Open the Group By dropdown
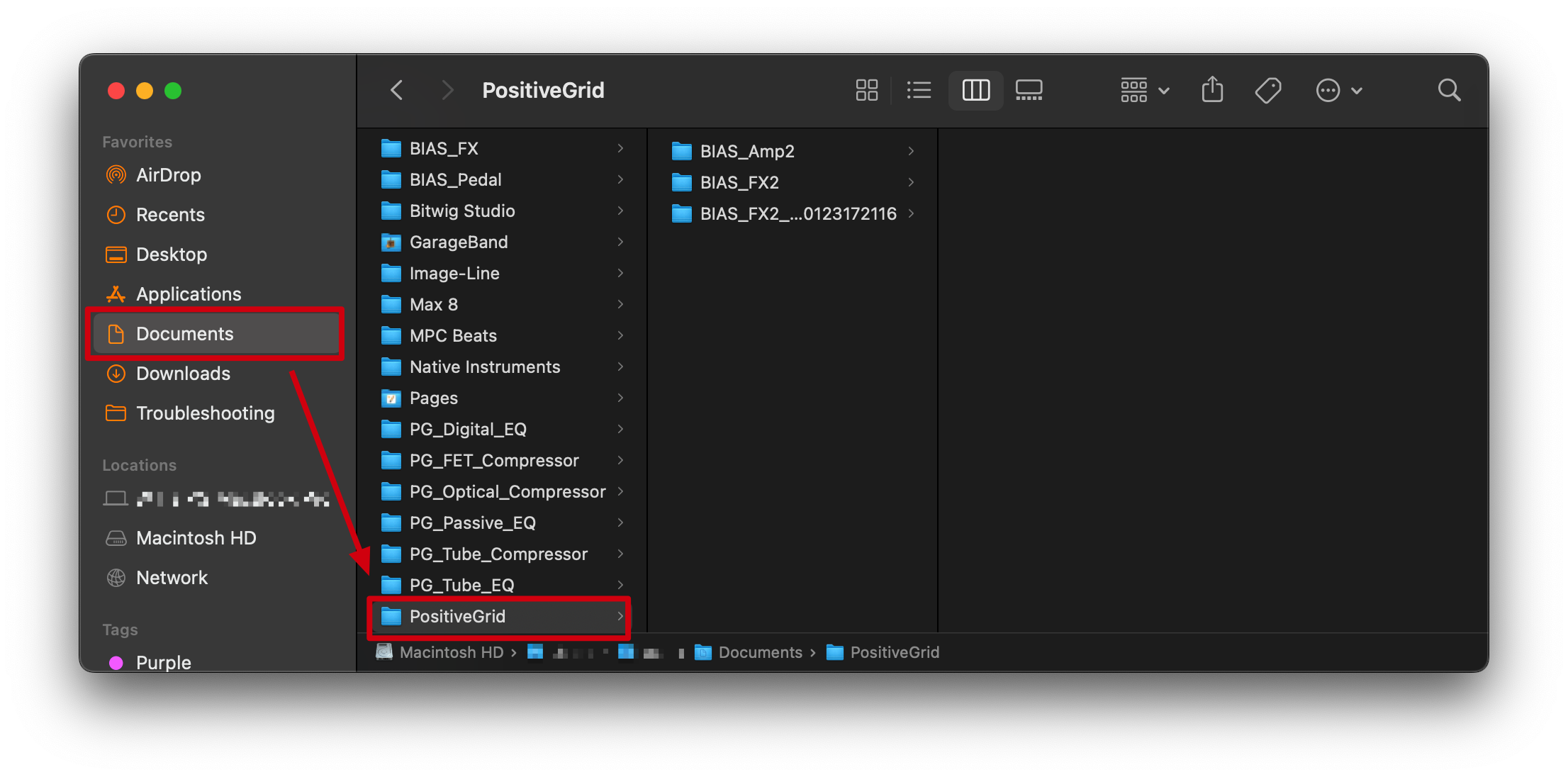Viewport: 1568px width, 777px height. coord(1143,90)
